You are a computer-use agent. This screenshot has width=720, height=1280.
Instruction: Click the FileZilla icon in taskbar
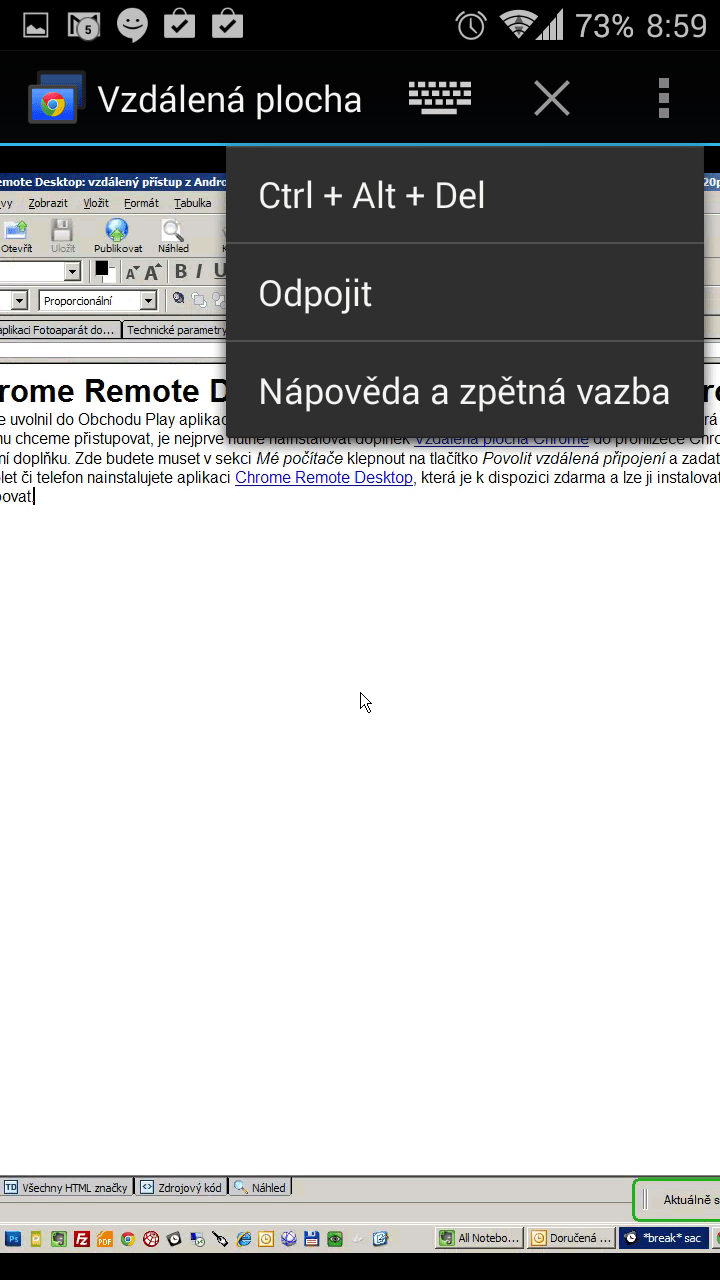point(82,1239)
